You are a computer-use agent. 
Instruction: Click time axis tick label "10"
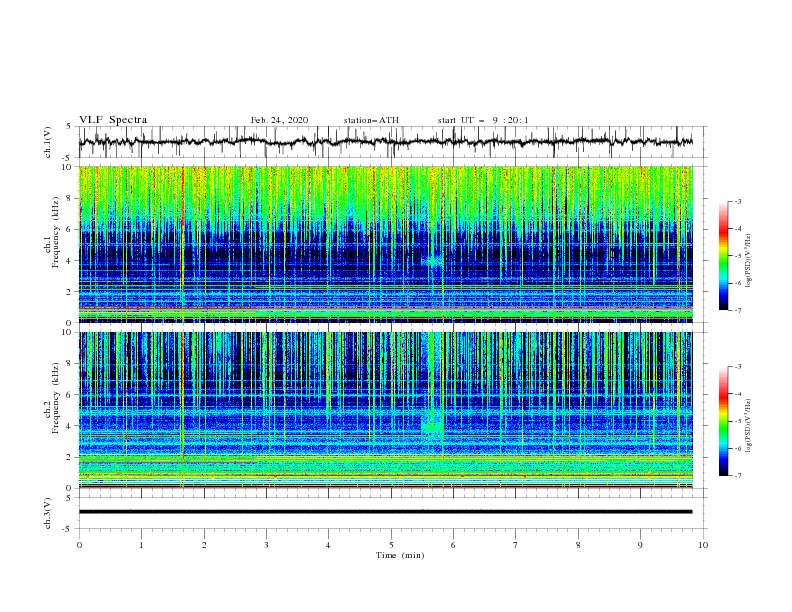703,545
